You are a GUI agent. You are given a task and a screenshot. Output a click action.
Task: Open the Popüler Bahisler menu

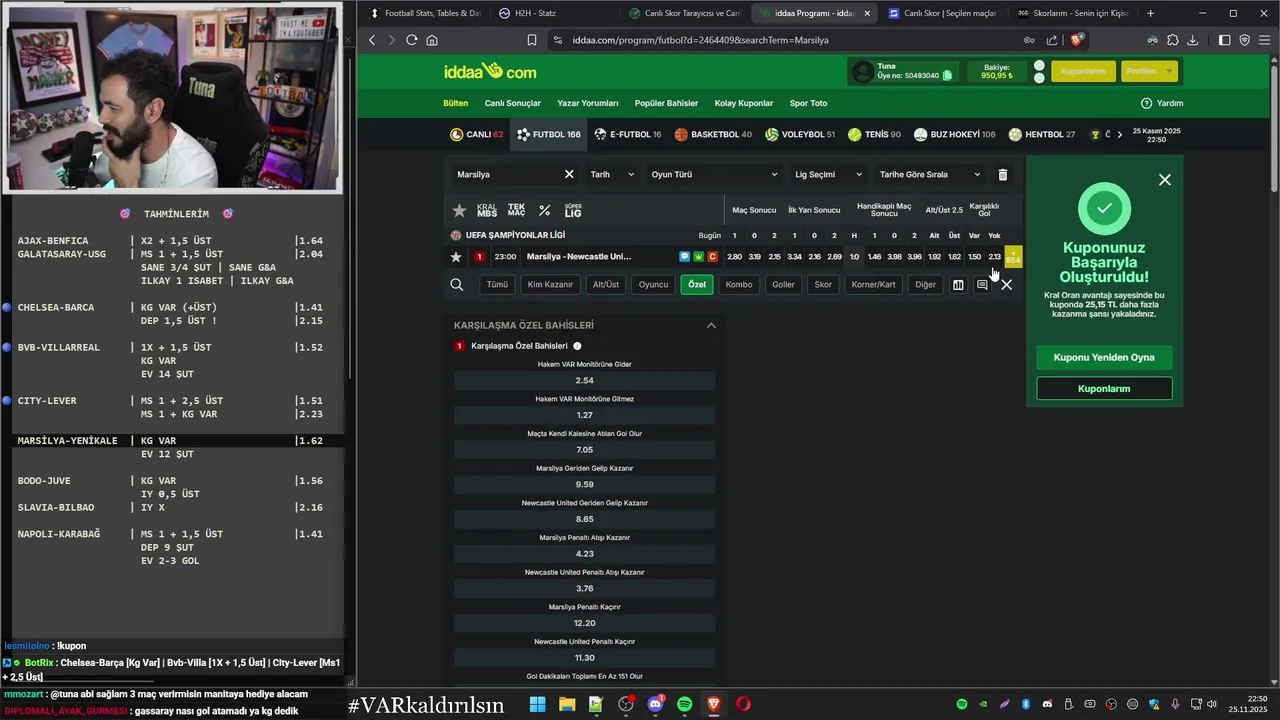[666, 103]
